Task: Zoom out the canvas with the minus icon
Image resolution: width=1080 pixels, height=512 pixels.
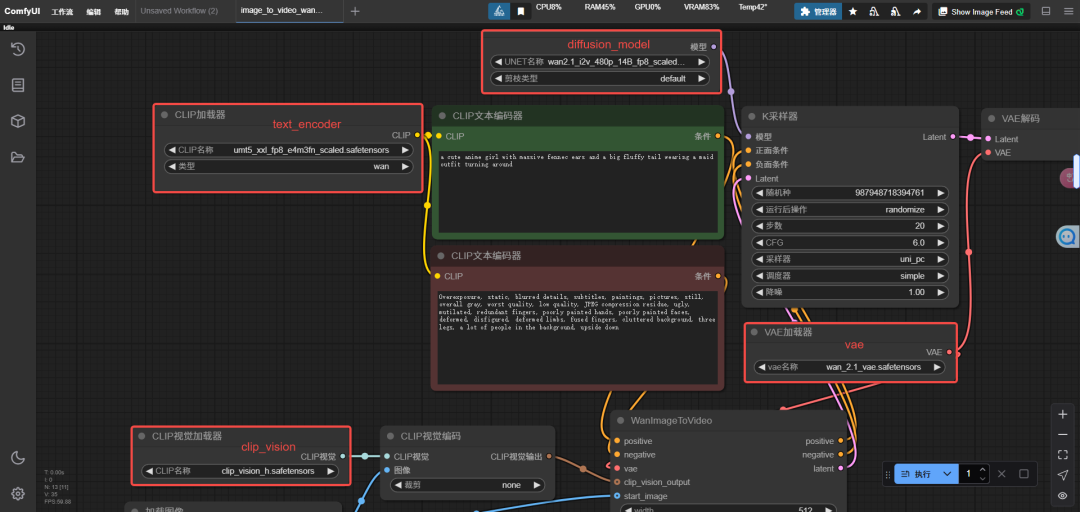Action: pos(1063,435)
